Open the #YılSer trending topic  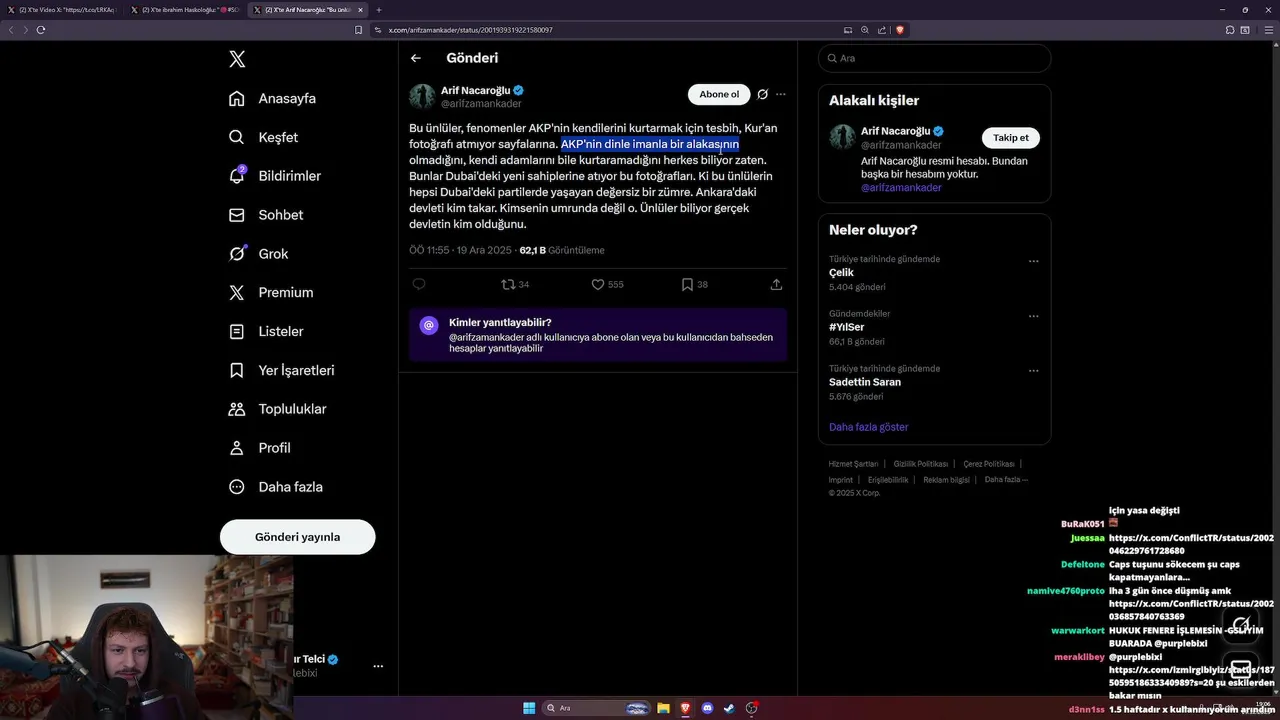(846, 327)
